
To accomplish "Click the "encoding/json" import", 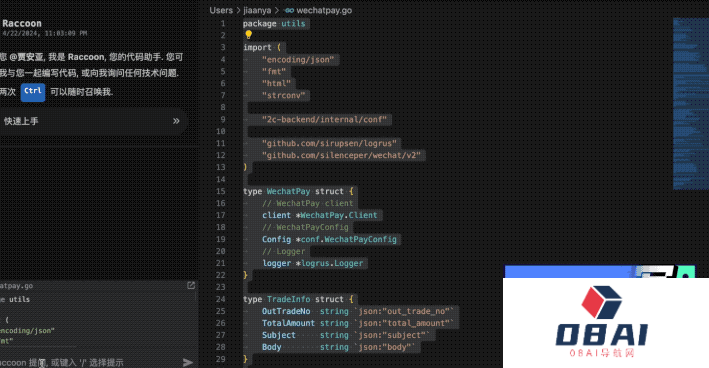I will click(298, 60).
